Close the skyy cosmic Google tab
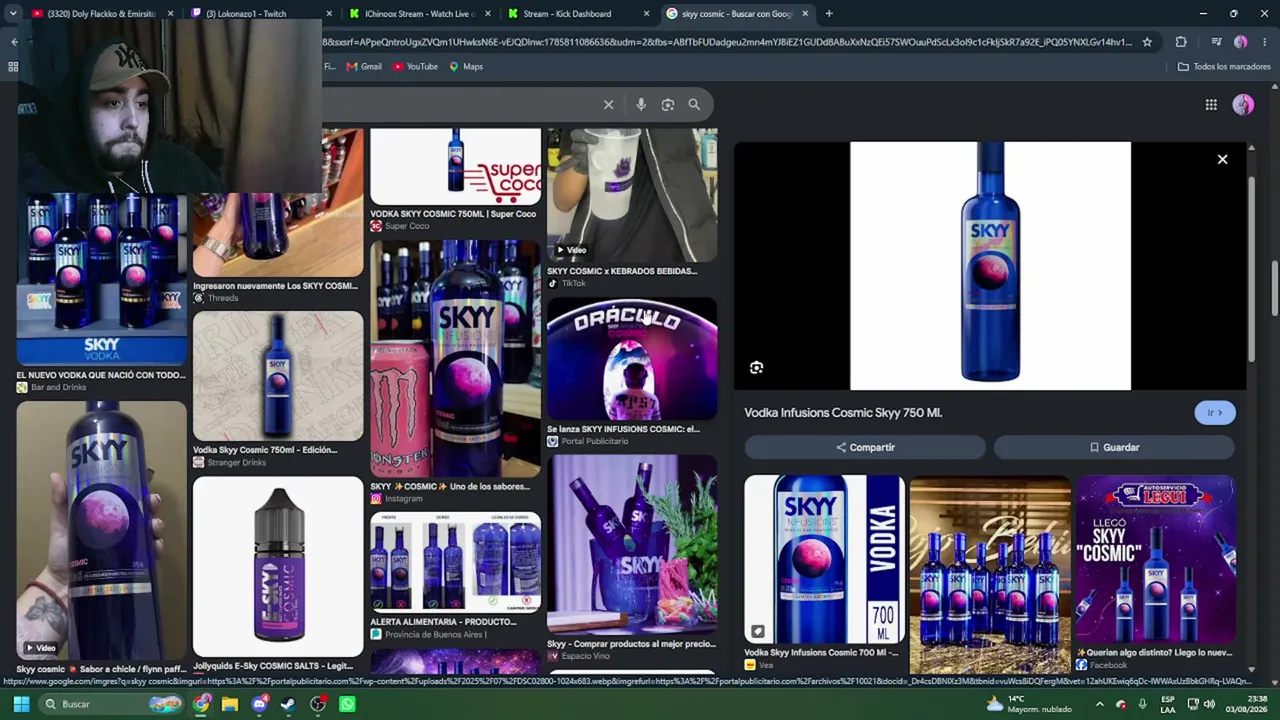1280x720 pixels. (805, 14)
